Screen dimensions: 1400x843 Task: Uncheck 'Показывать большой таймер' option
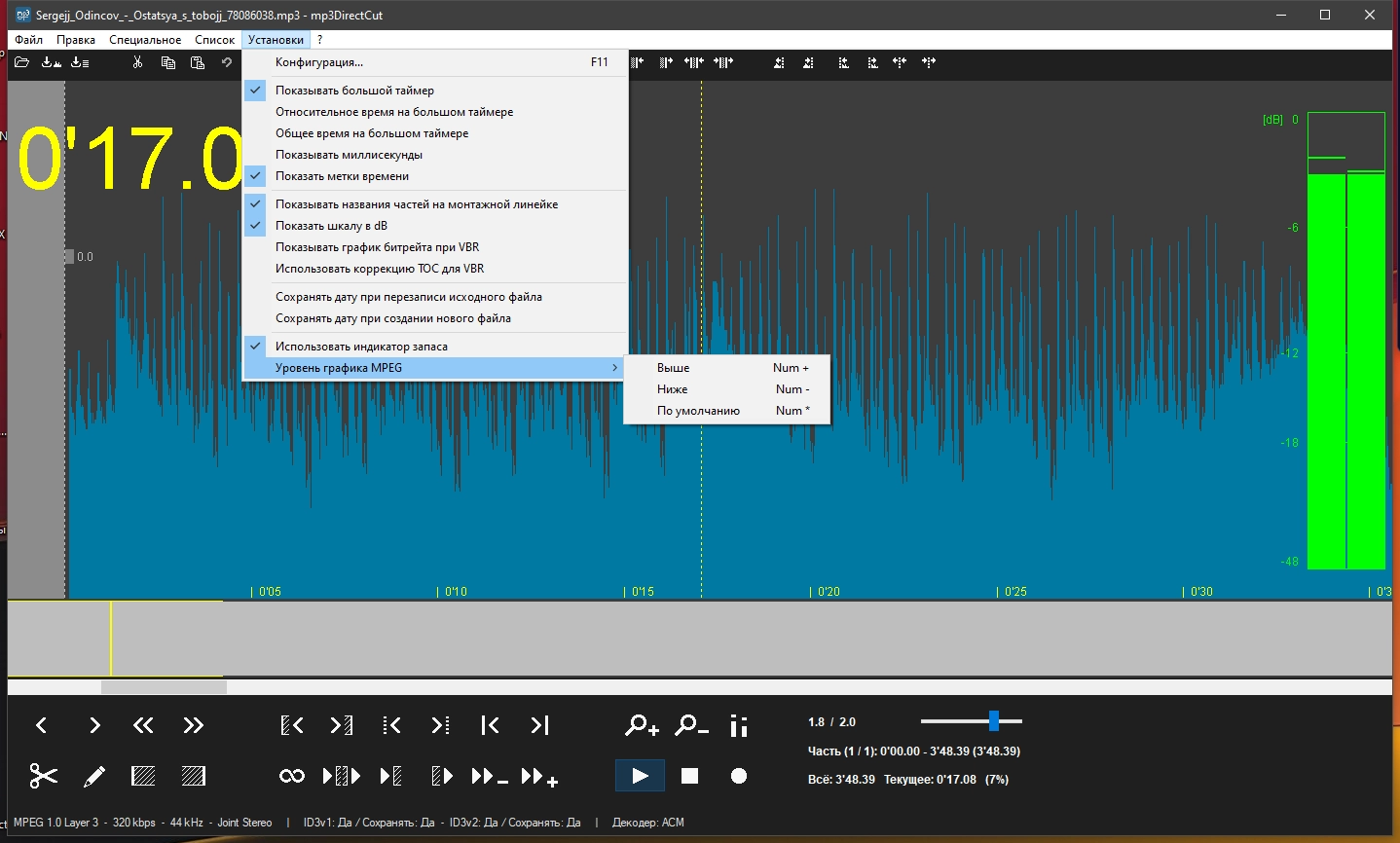tap(354, 91)
